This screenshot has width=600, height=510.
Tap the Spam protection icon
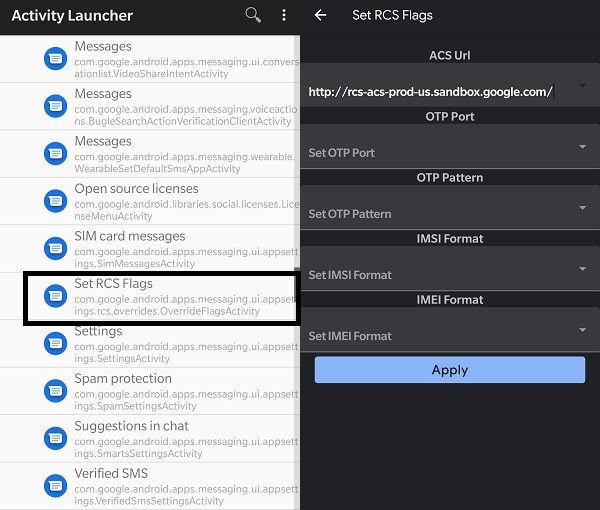pyautogui.click(x=55, y=391)
